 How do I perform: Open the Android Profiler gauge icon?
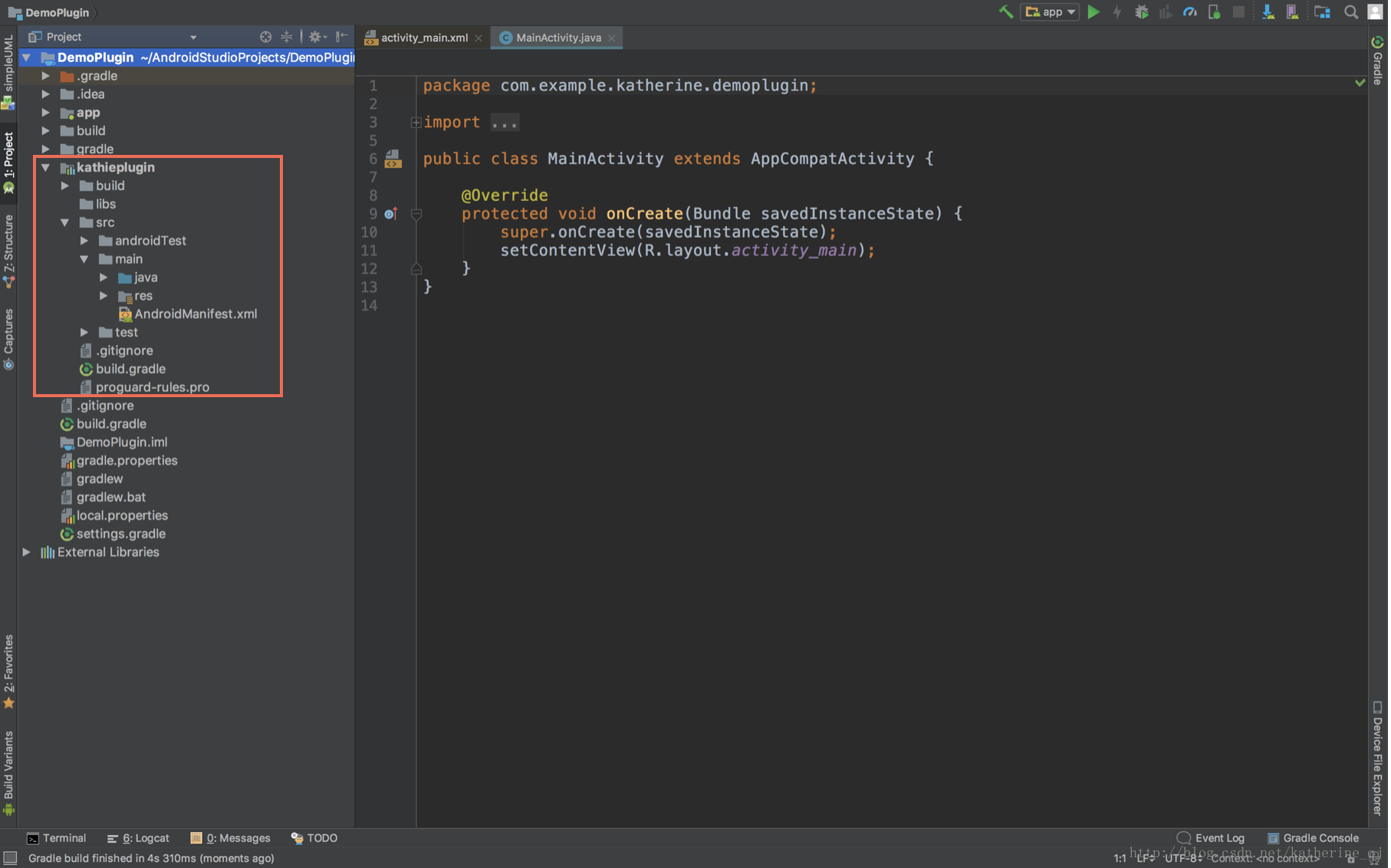click(x=1190, y=12)
